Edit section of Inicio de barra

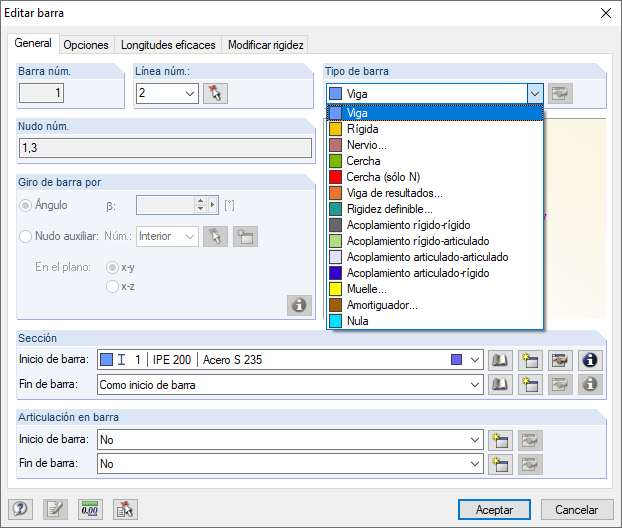tap(560, 360)
